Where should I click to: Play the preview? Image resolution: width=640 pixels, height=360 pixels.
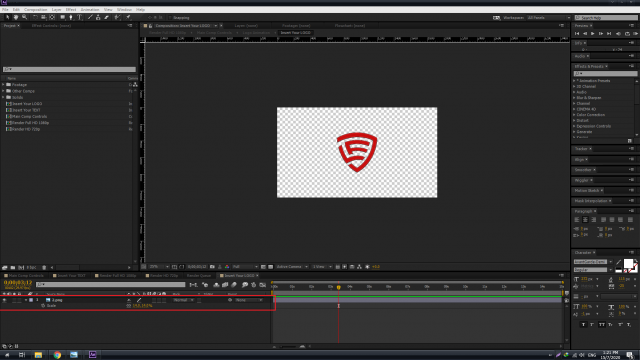(x=593, y=33)
